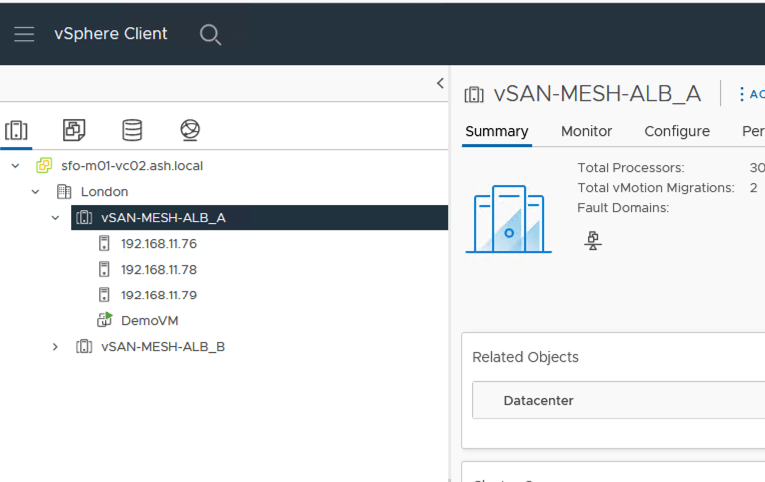Open the hamburger navigation menu

24,34
